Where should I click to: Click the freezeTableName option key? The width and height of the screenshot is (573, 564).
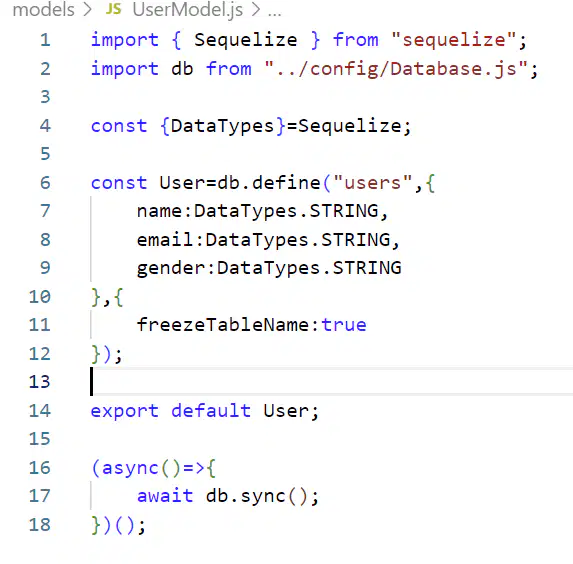pyautogui.click(x=223, y=325)
